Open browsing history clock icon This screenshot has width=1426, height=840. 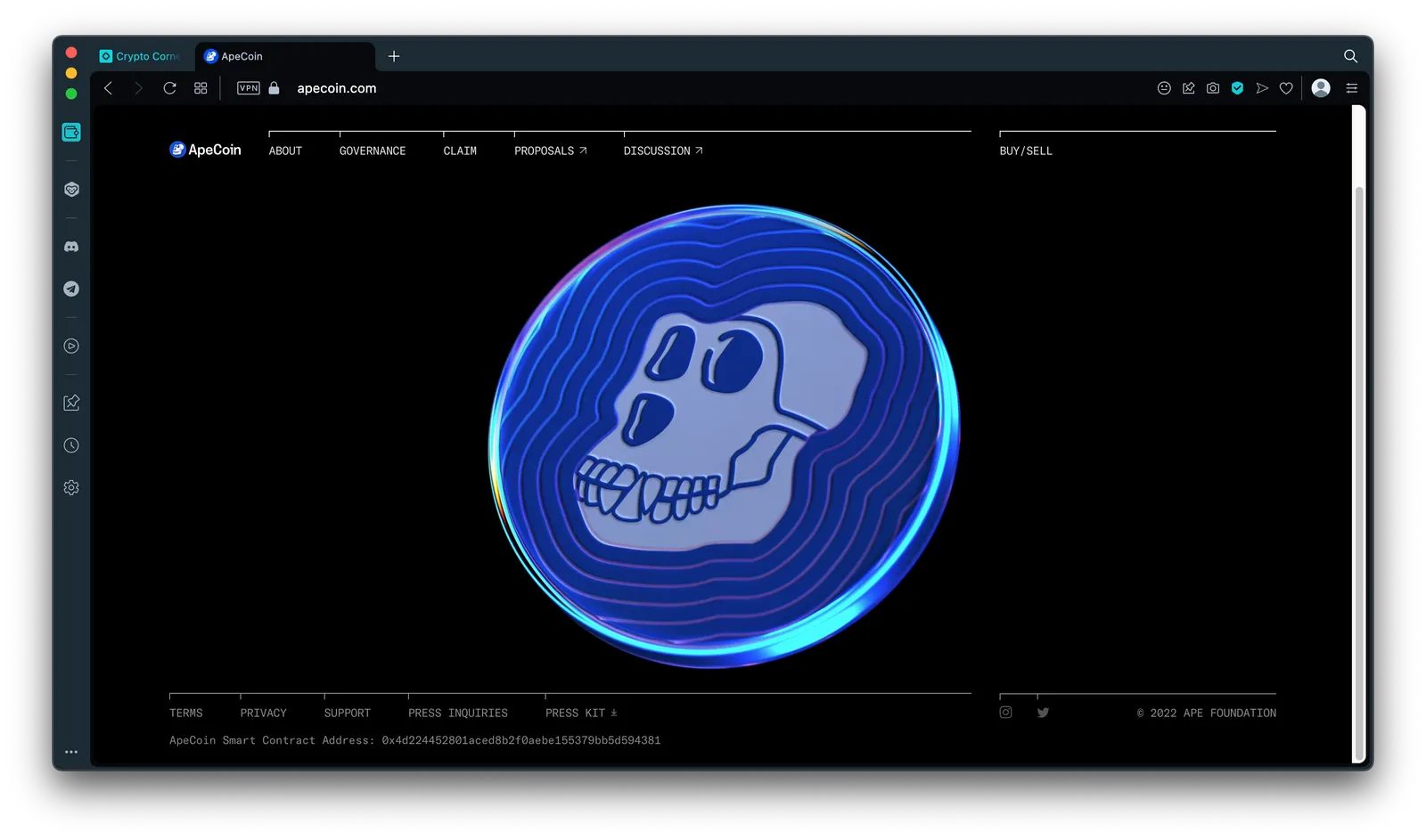click(71, 445)
